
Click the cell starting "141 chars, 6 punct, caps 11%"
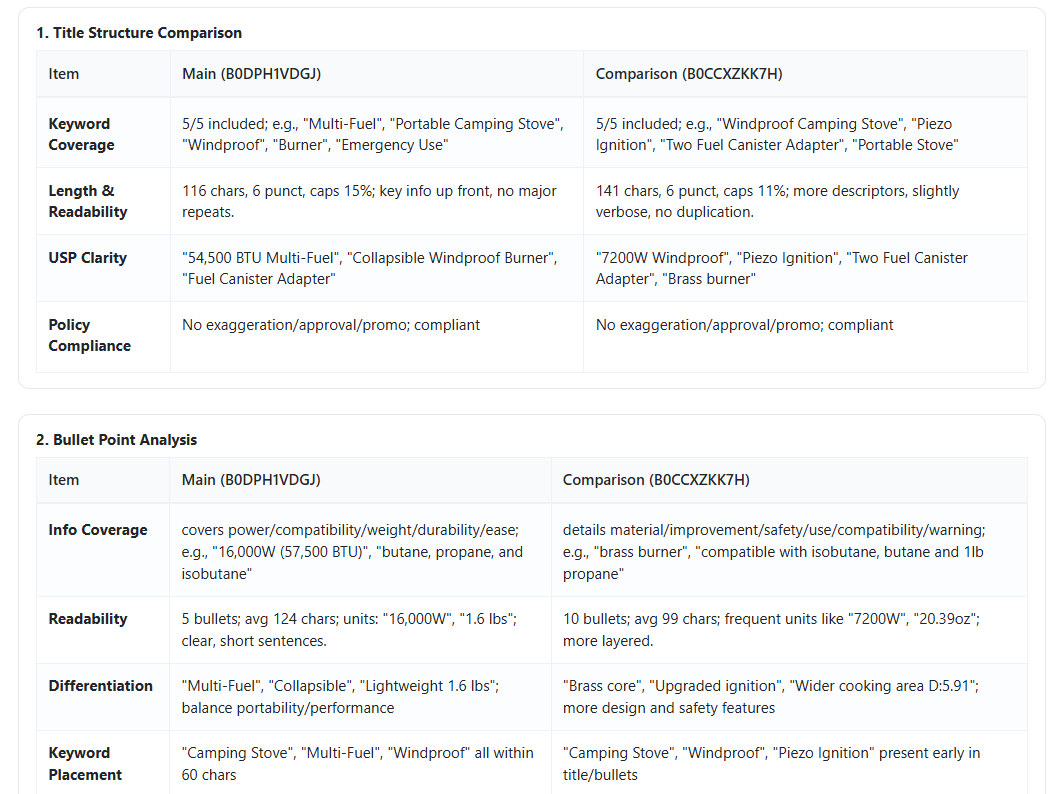pyautogui.click(x=777, y=201)
